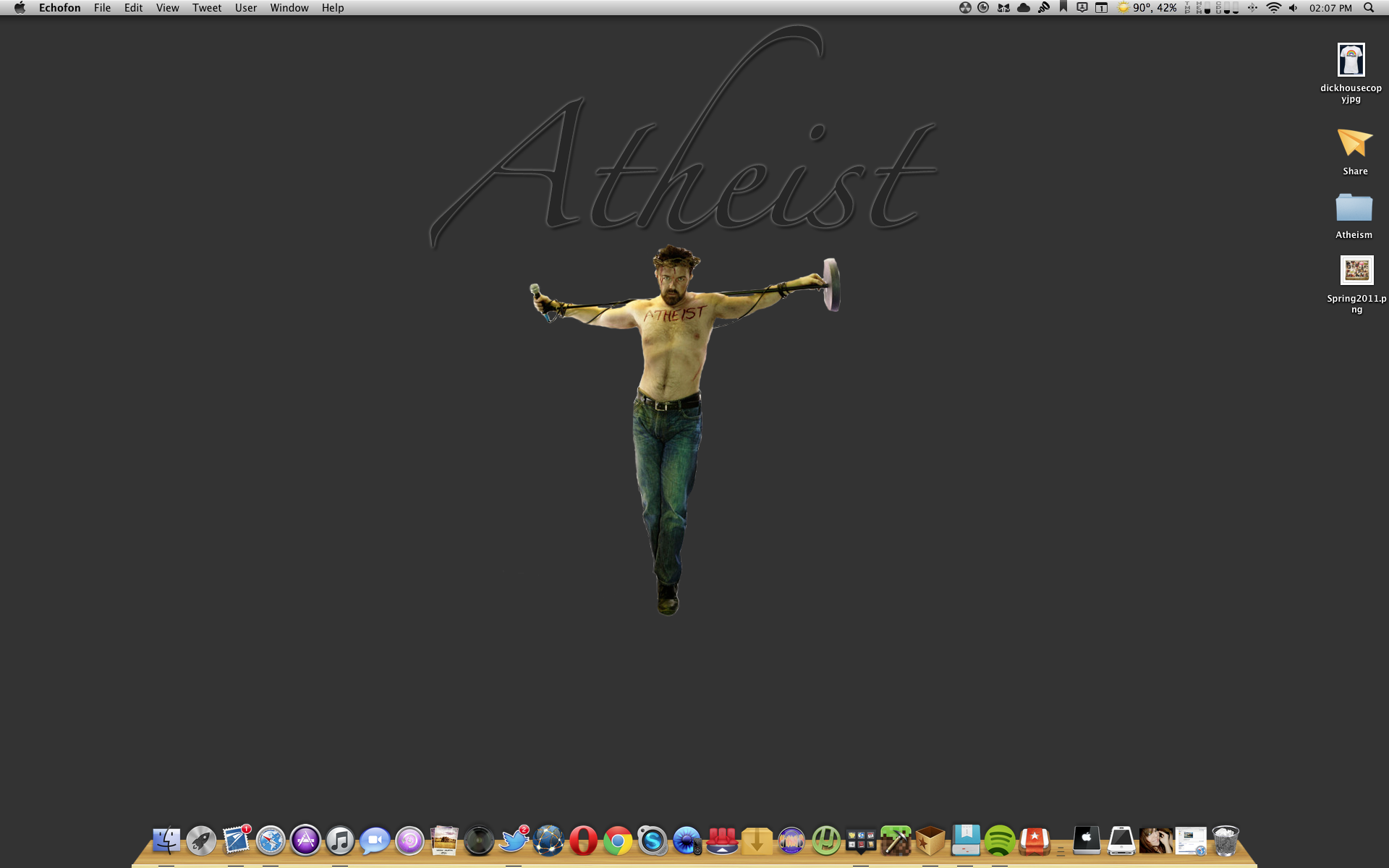
Task: Open the Tweet menu
Action: coord(206,8)
